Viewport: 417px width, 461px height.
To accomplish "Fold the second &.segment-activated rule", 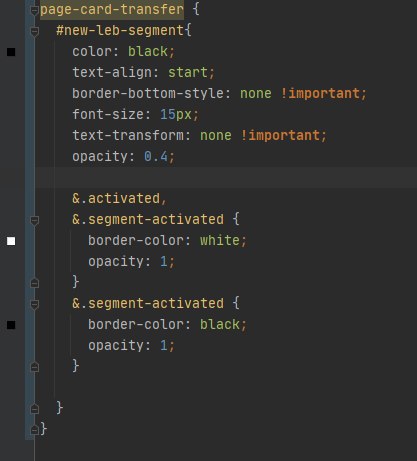I will pos(34,304).
